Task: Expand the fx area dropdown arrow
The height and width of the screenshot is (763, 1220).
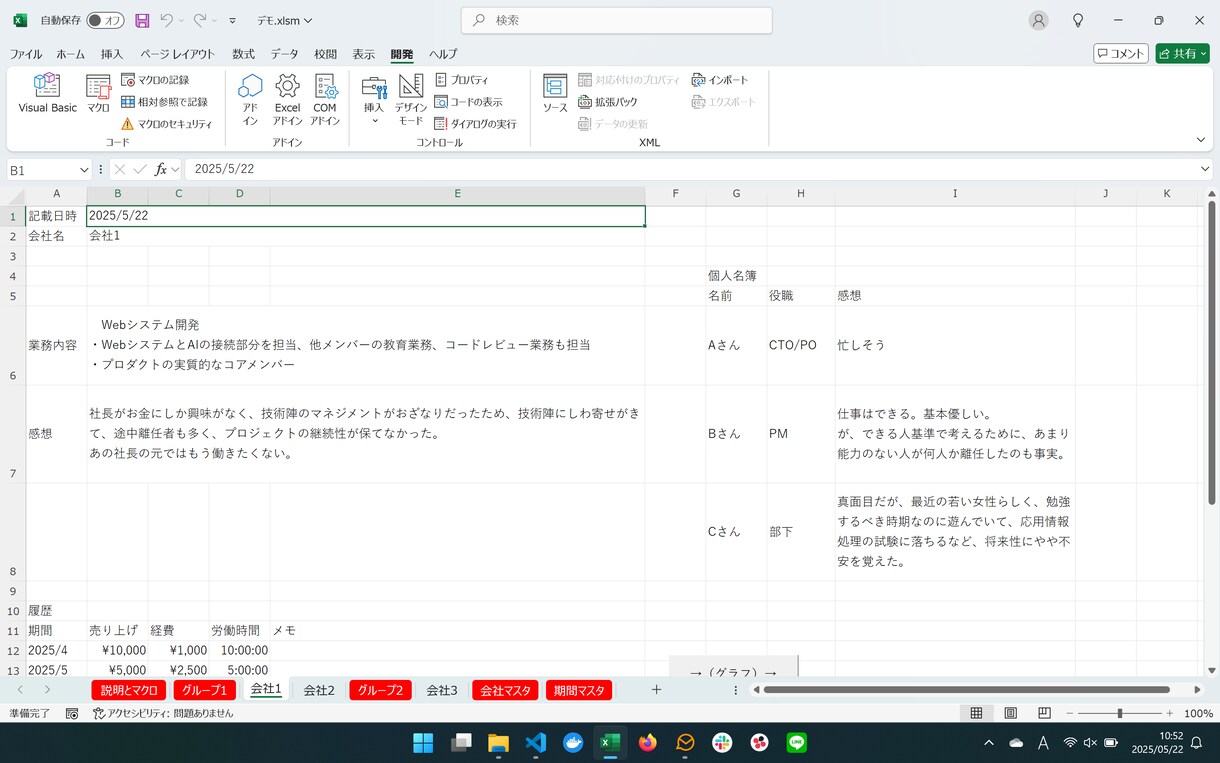Action: click(x=175, y=169)
